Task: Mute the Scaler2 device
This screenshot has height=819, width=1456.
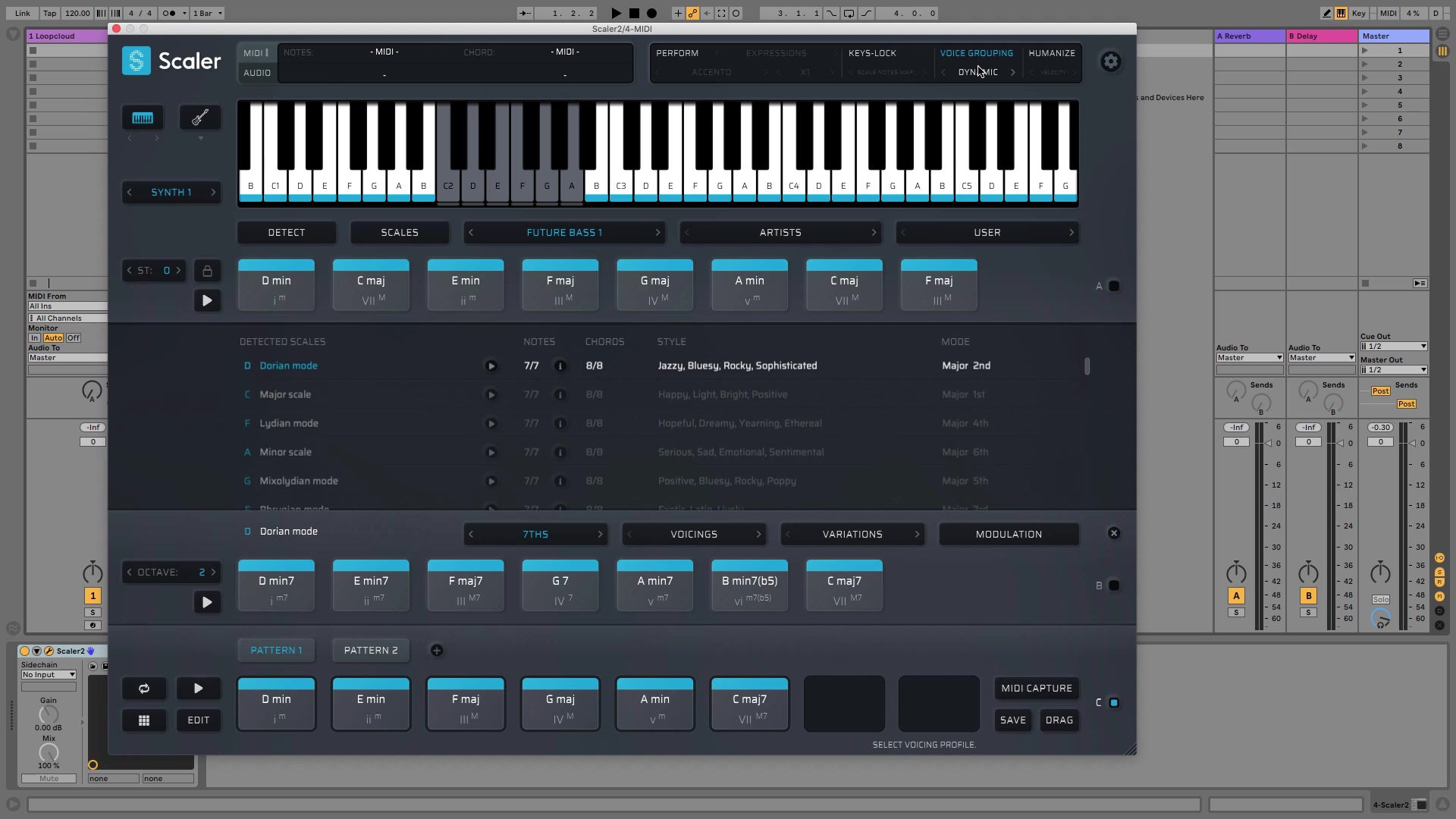Action: tap(49, 778)
